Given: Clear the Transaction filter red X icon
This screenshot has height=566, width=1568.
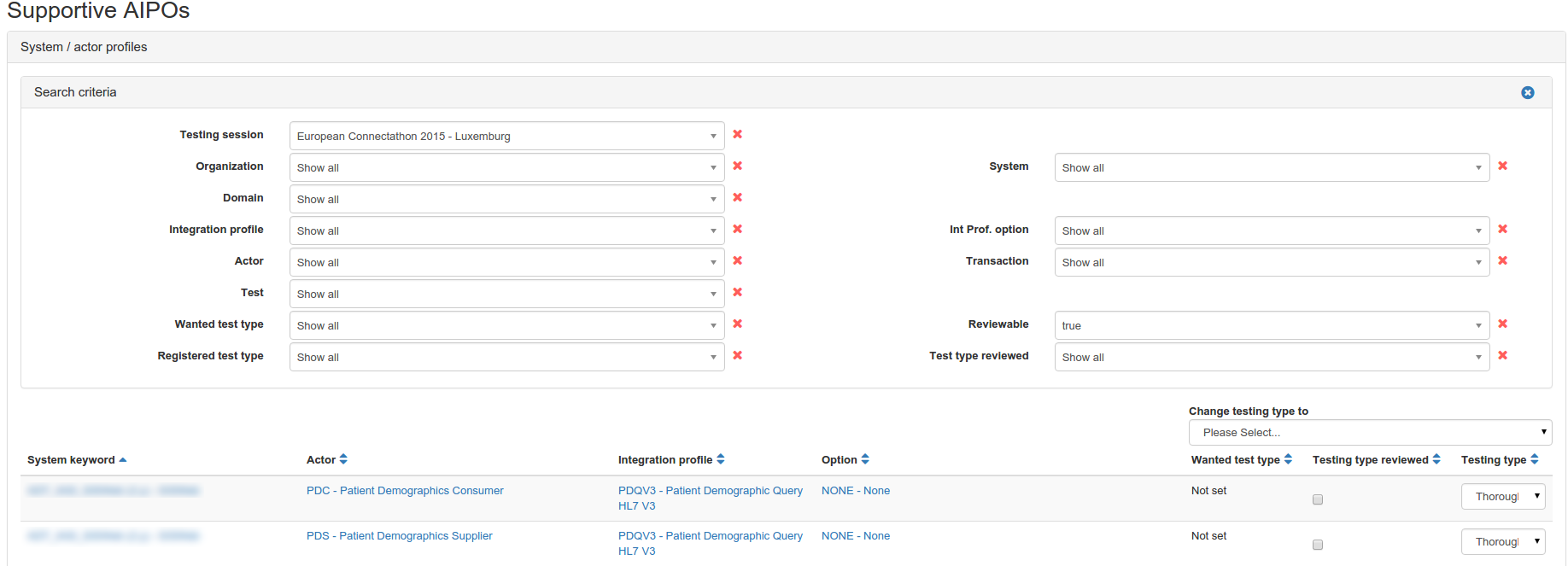Looking at the screenshot, I should (x=1502, y=260).
